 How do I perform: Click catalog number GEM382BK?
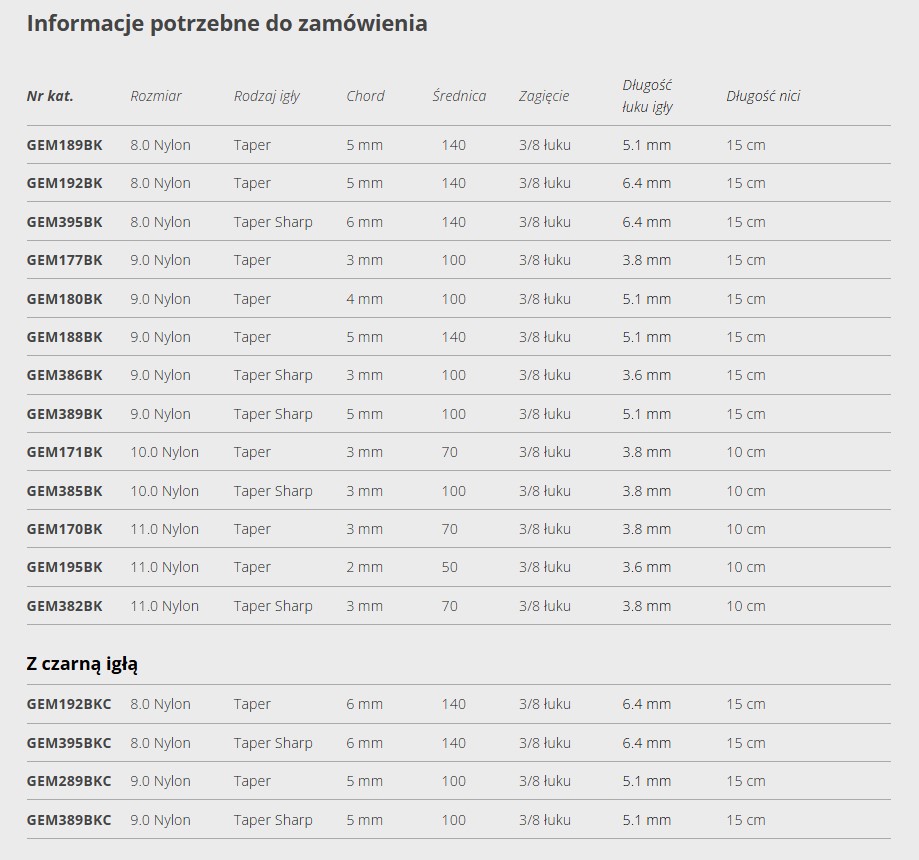[64, 606]
